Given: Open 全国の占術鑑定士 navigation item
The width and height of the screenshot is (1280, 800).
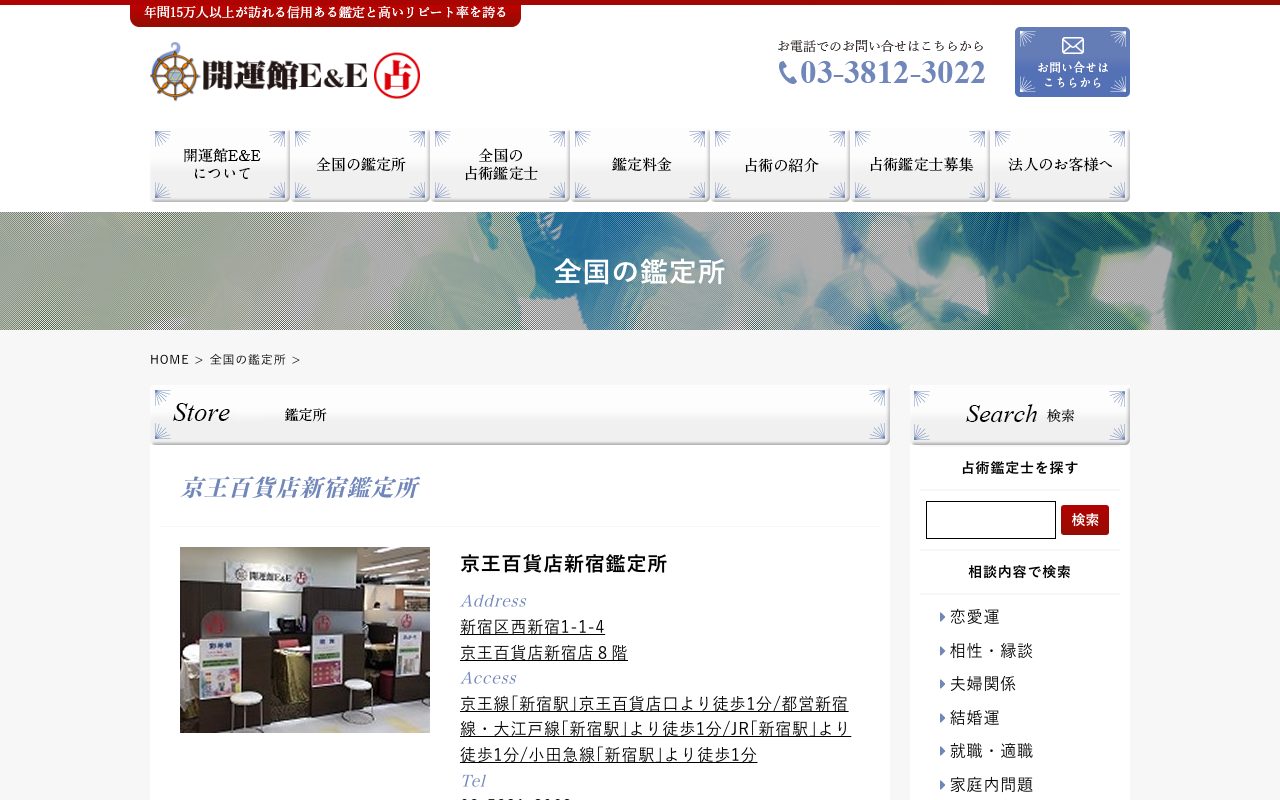Looking at the screenshot, I should (500, 165).
